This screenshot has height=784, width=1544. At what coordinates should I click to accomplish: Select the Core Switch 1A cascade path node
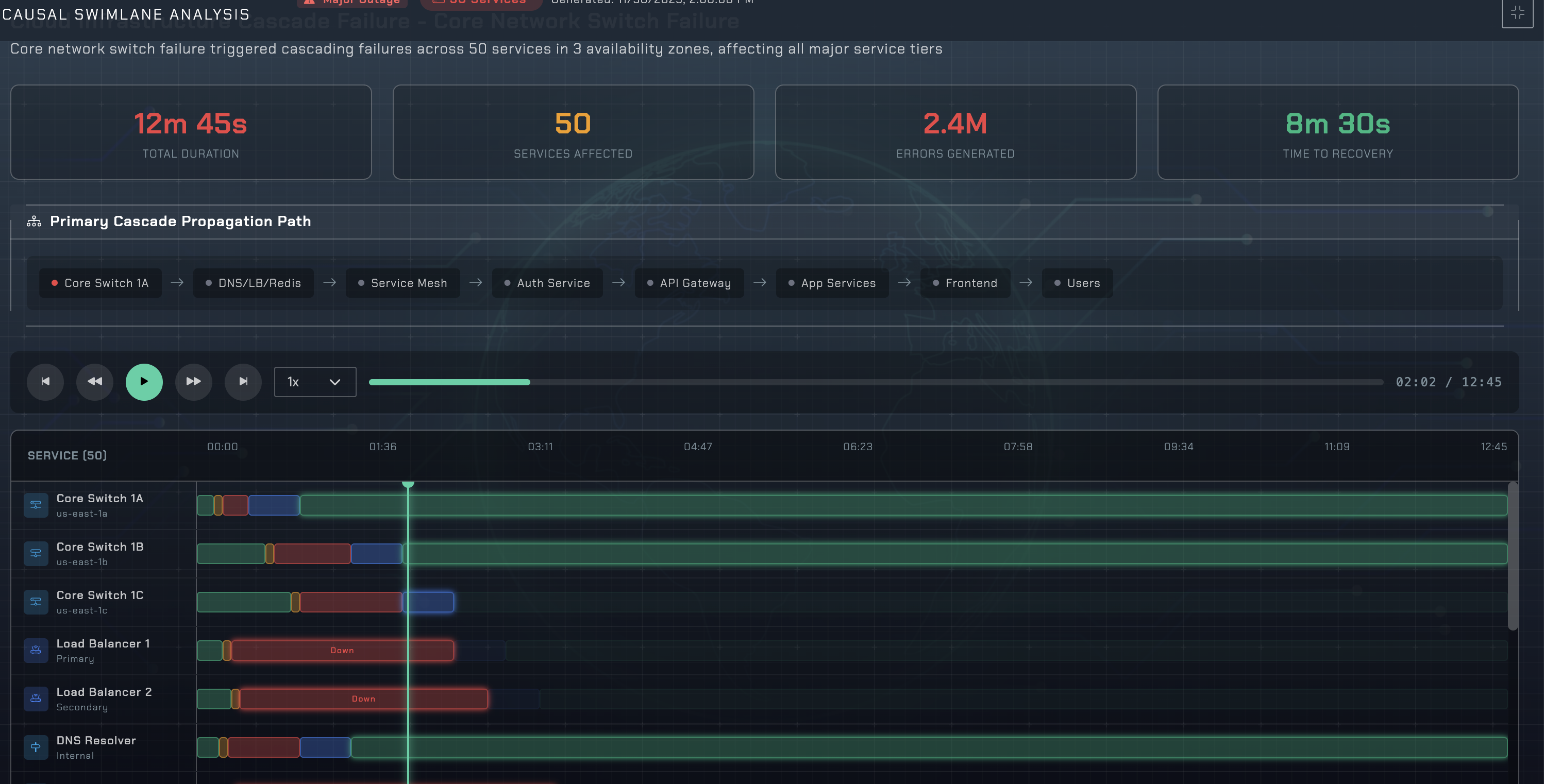click(x=100, y=283)
